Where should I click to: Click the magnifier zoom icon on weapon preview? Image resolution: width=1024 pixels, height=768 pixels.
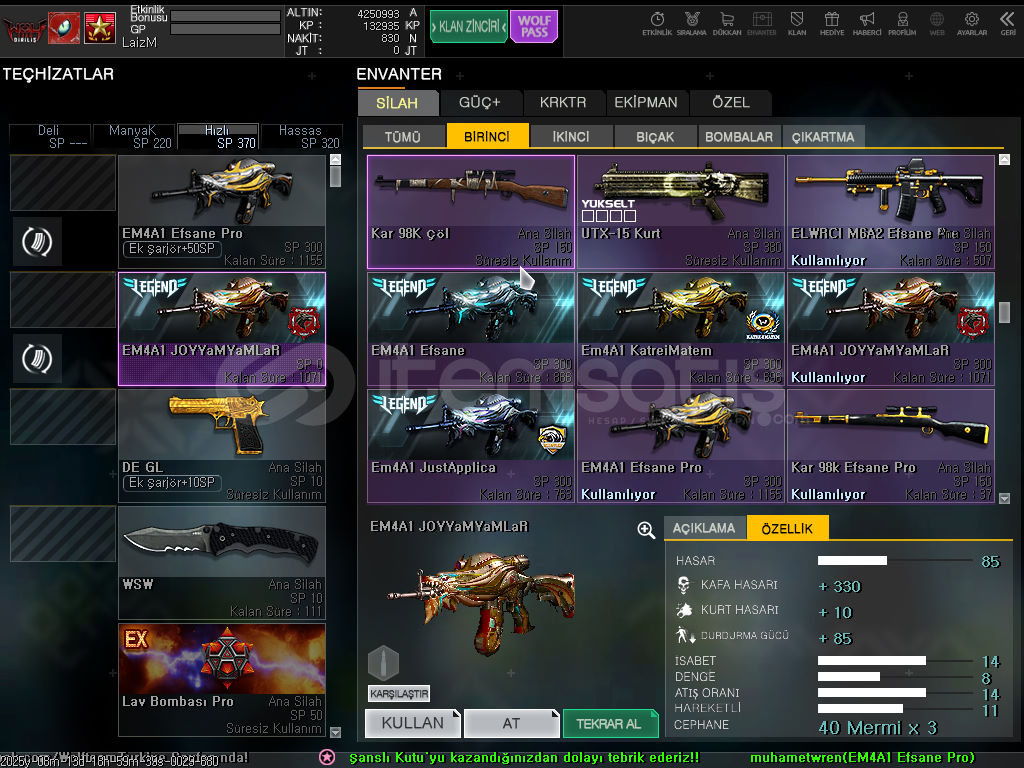646,530
